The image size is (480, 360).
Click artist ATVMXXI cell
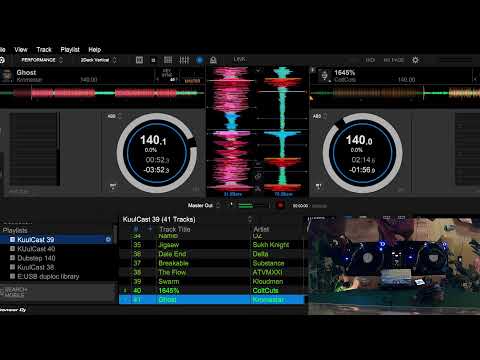267,272
